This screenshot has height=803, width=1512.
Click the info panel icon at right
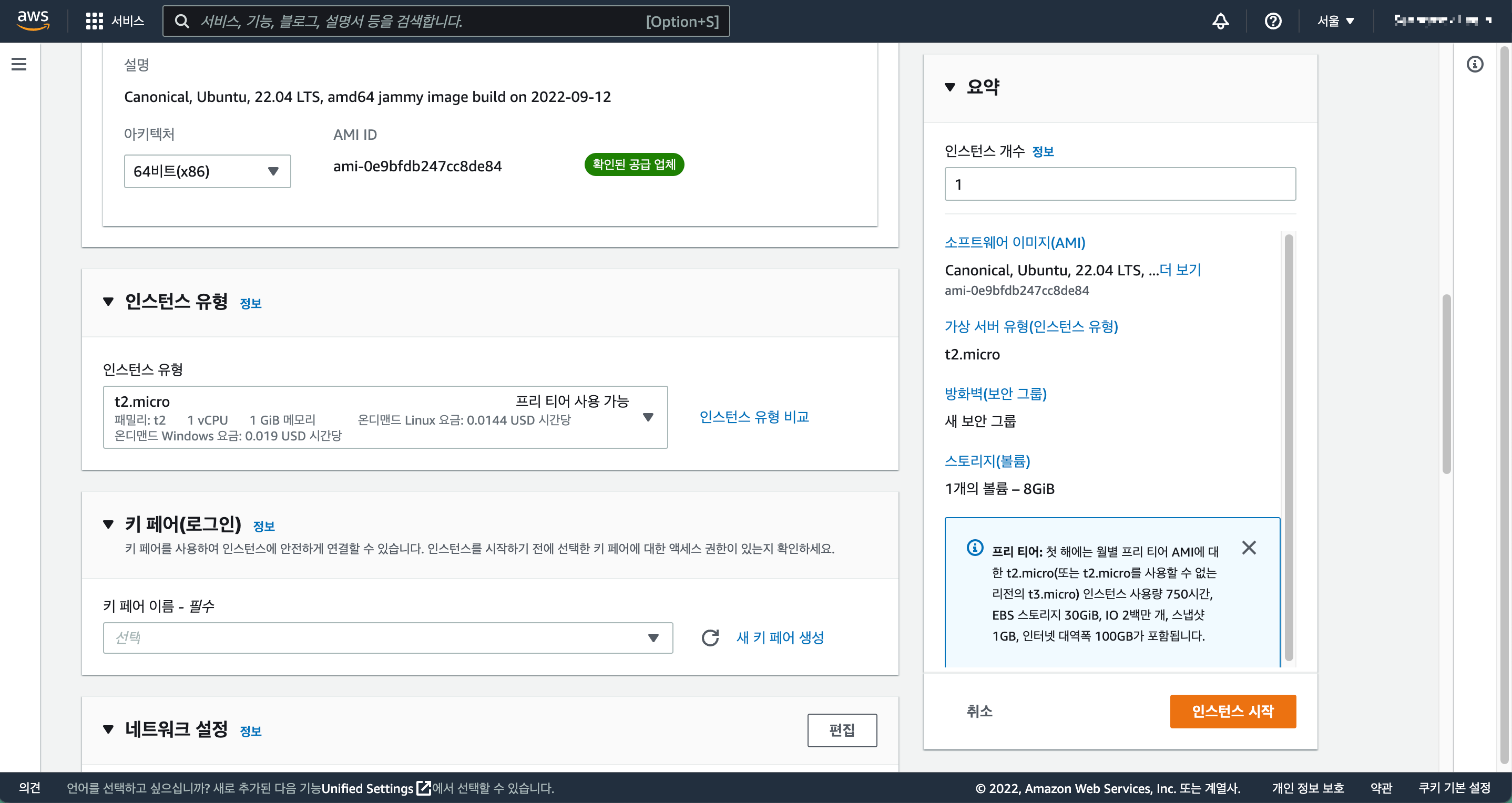tap(1475, 64)
